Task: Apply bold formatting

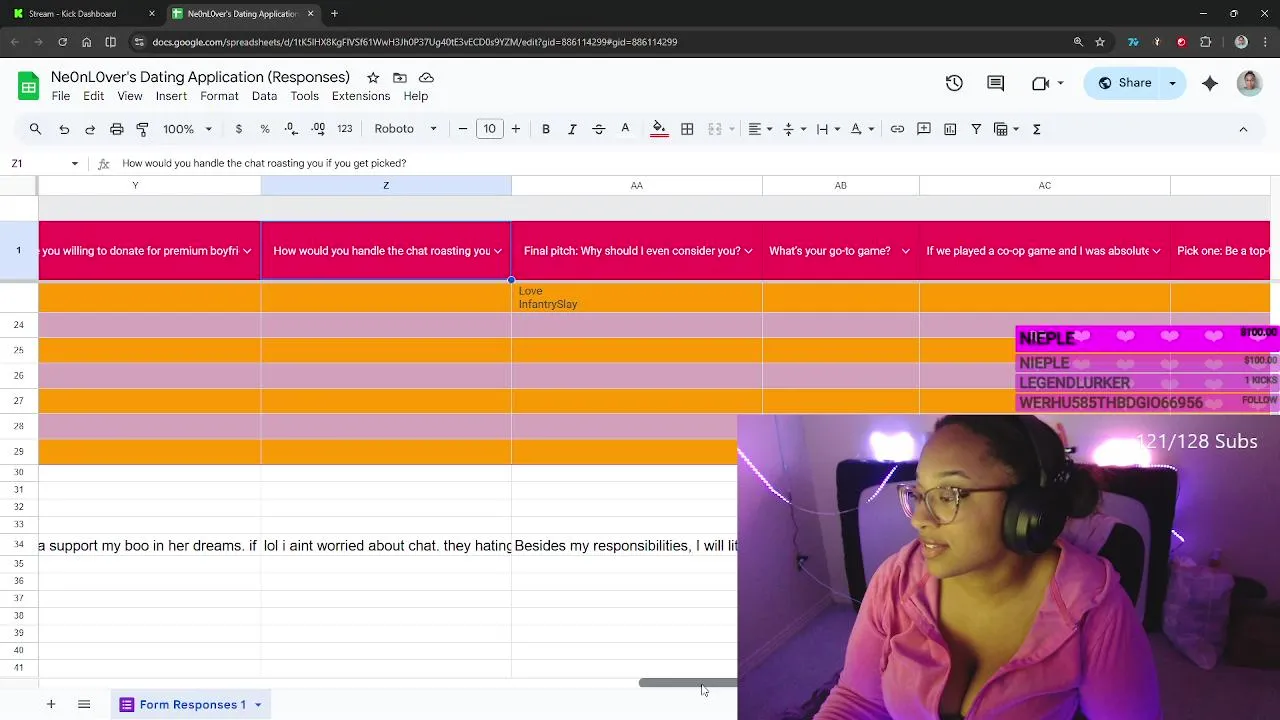Action: [x=546, y=129]
